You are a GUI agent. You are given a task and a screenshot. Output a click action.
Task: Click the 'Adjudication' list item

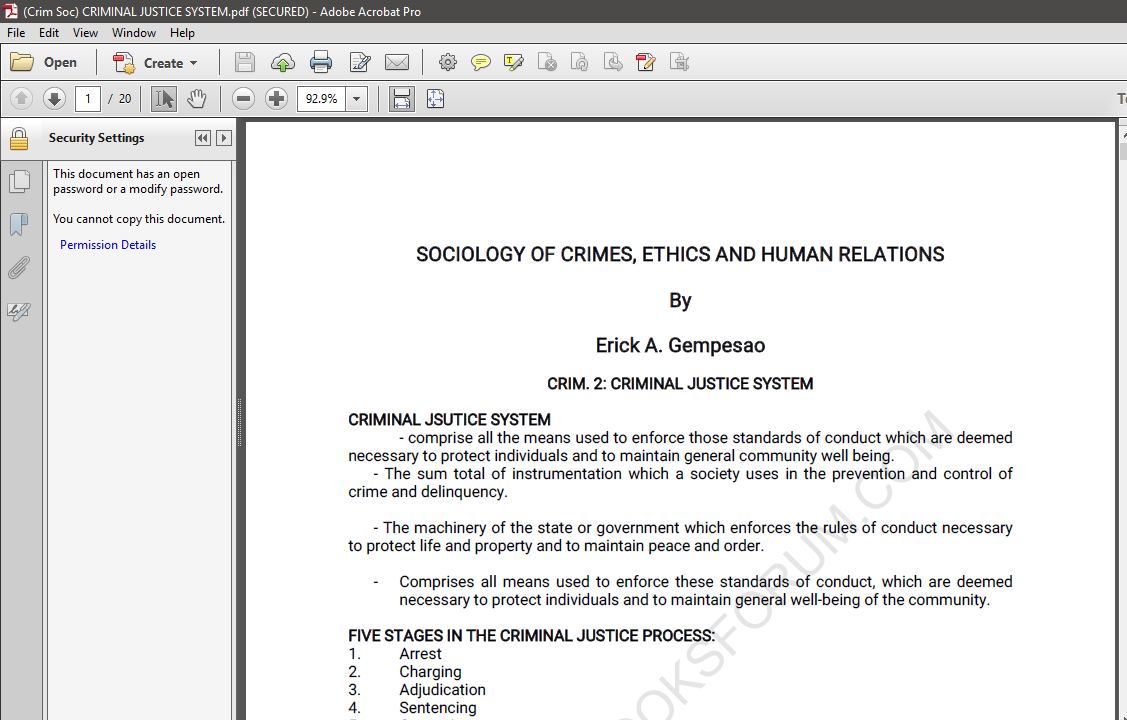(443, 690)
